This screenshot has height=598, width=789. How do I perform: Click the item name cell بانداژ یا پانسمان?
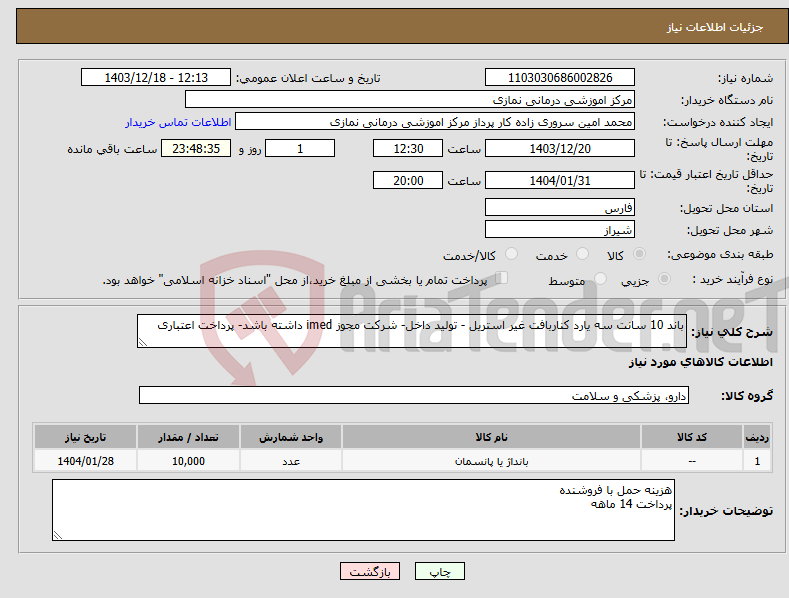pyautogui.click(x=491, y=461)
